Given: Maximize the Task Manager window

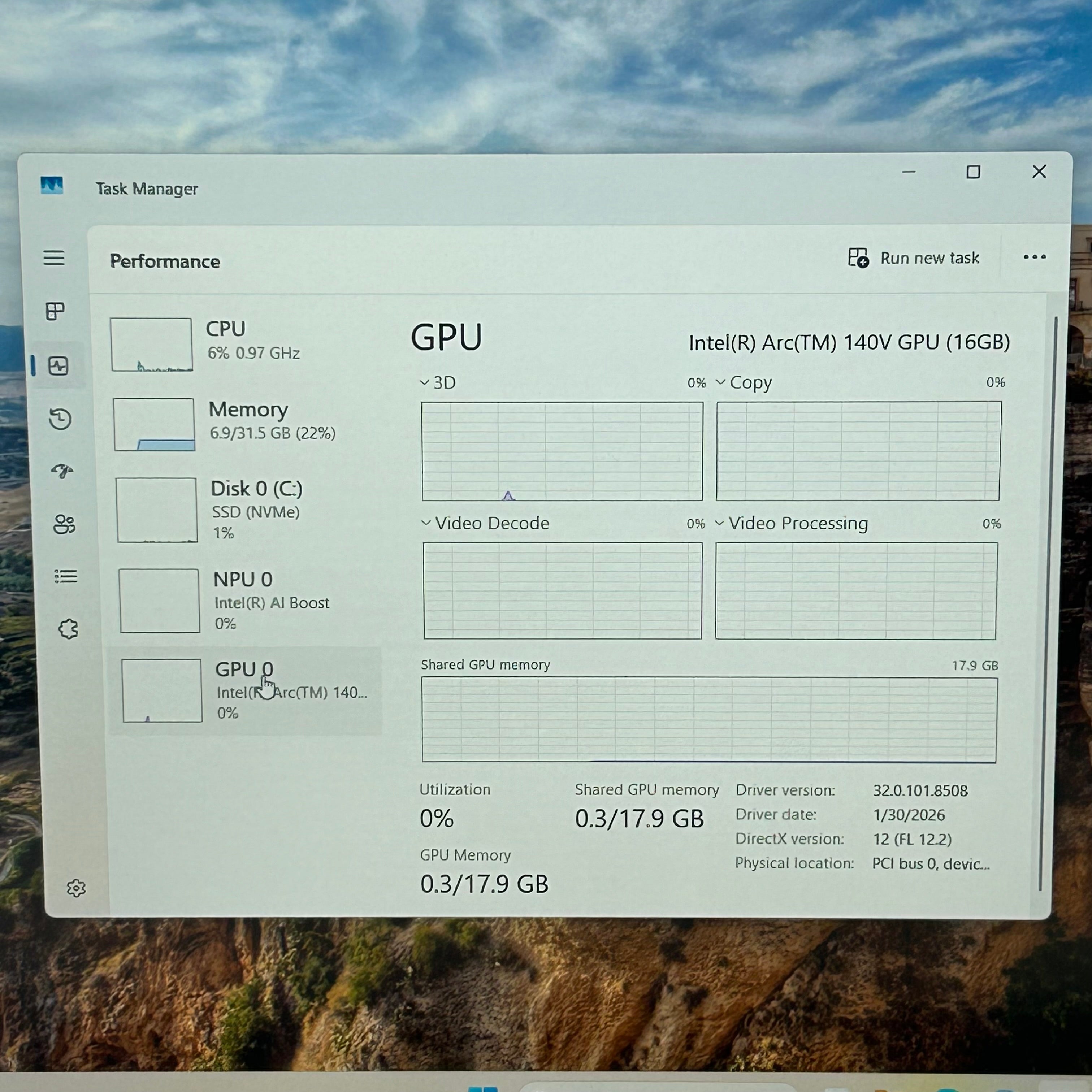Looking at the screenshot, I should (x=973, y=171).
